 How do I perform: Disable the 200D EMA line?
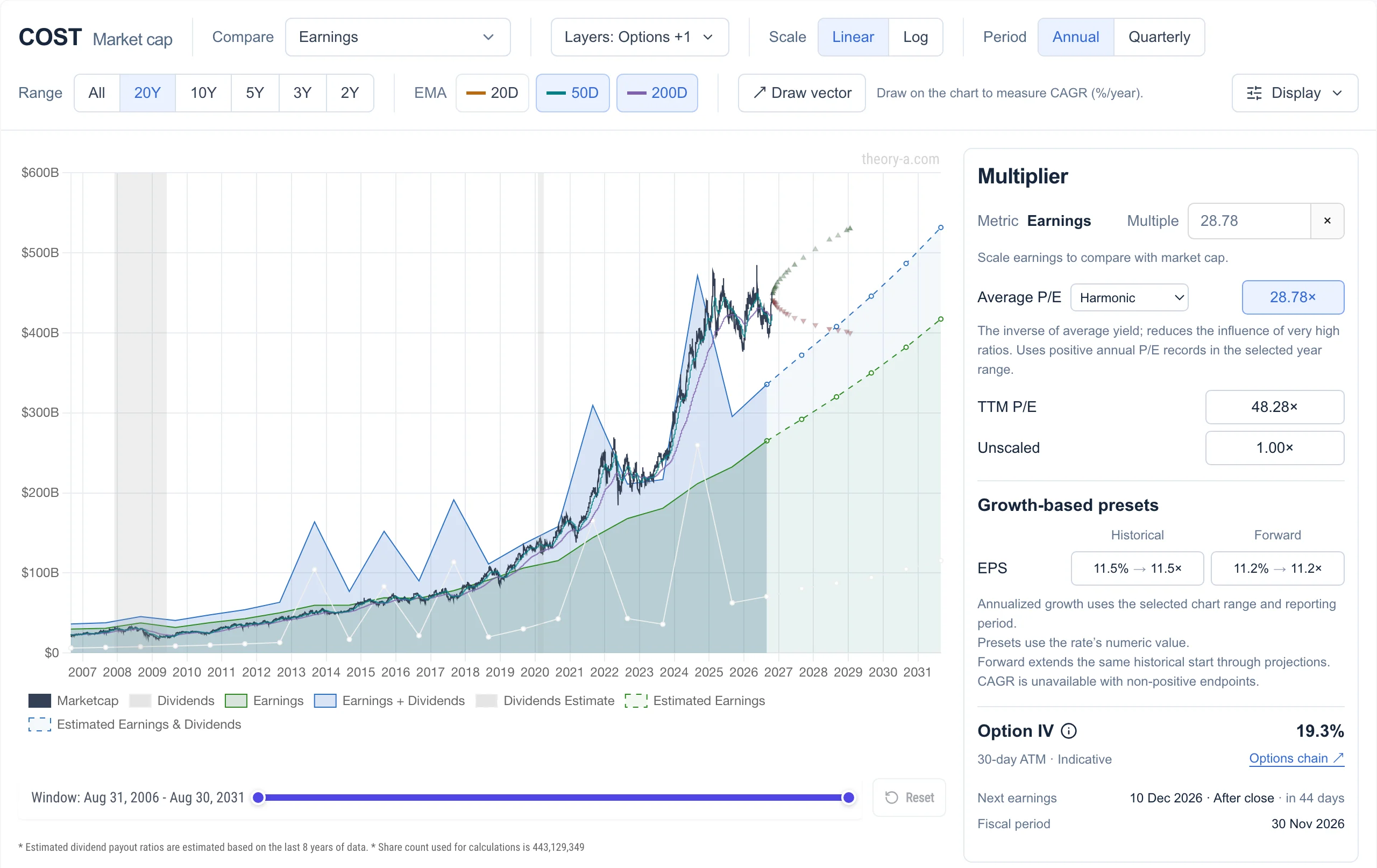pyautogui.click(x=657, y=93)
